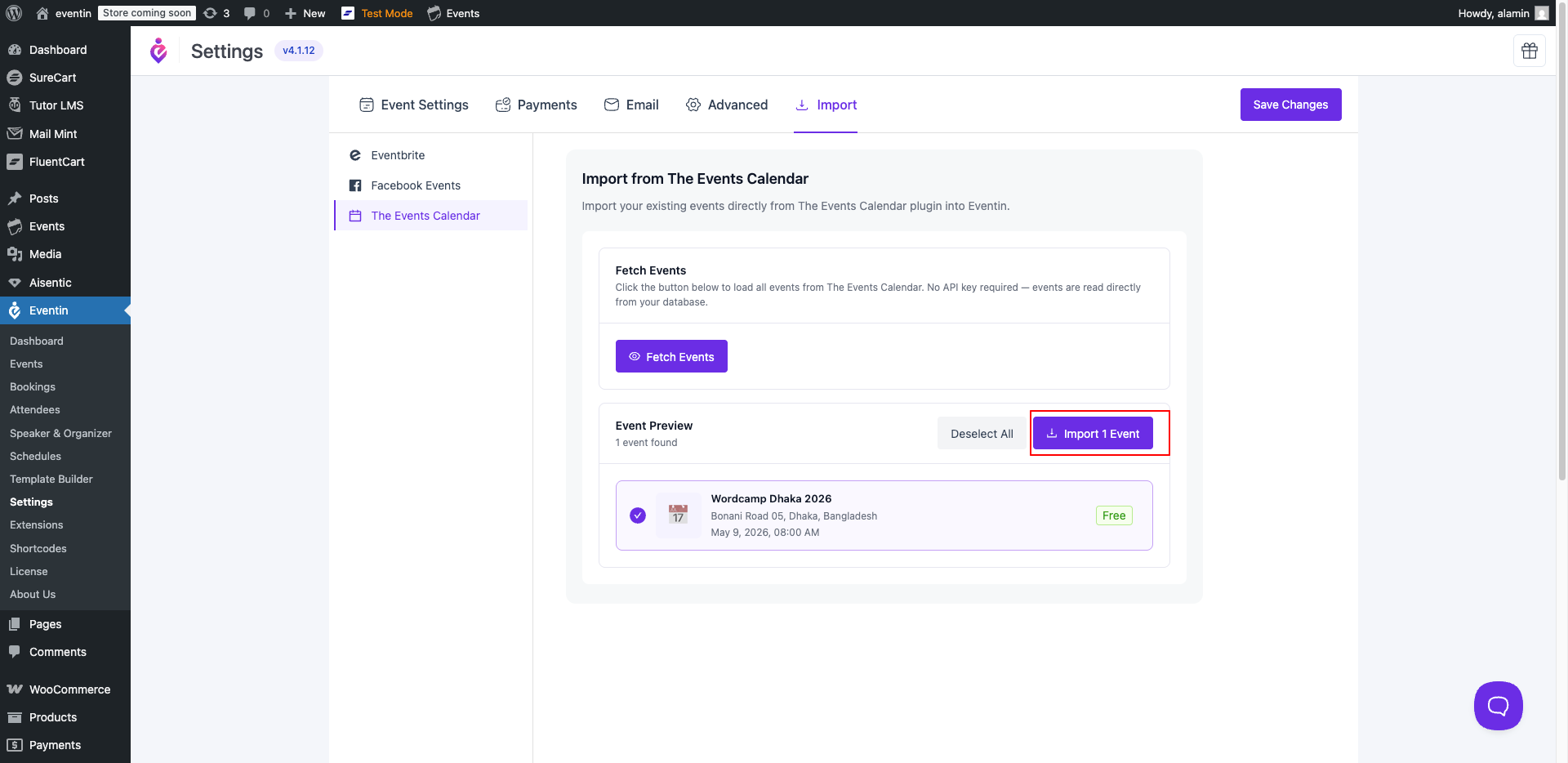Switch to the Payments tab
The width and height of the screenshot is (1568, 763).
[x=537, y=105]
